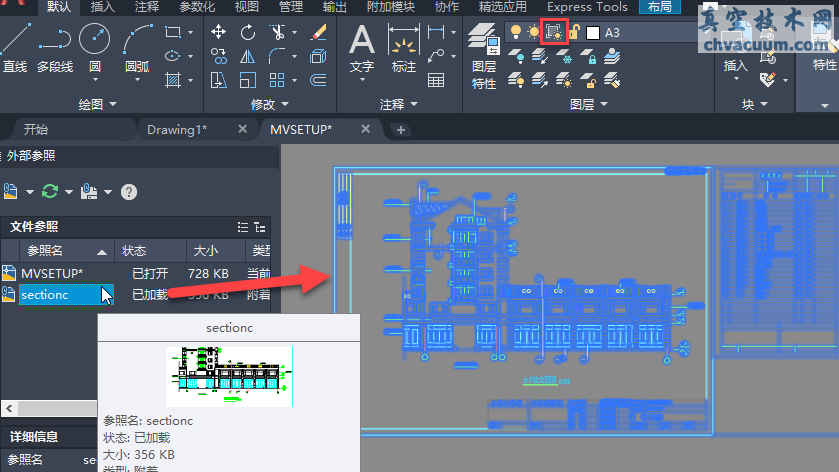Activate the Trim scissors tool
The image size is (839, 472).
pos(278,32)
